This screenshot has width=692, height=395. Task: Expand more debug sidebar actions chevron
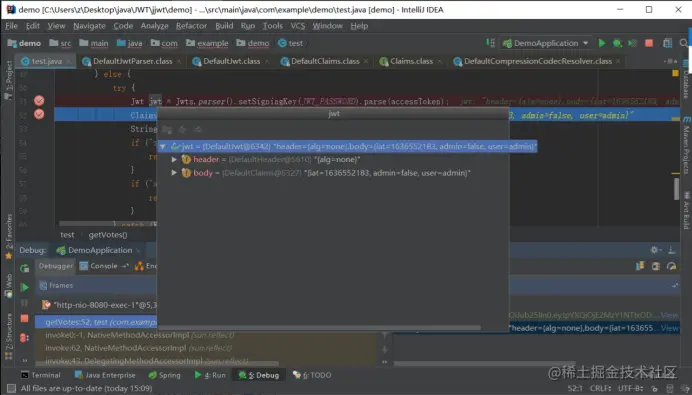25,360
